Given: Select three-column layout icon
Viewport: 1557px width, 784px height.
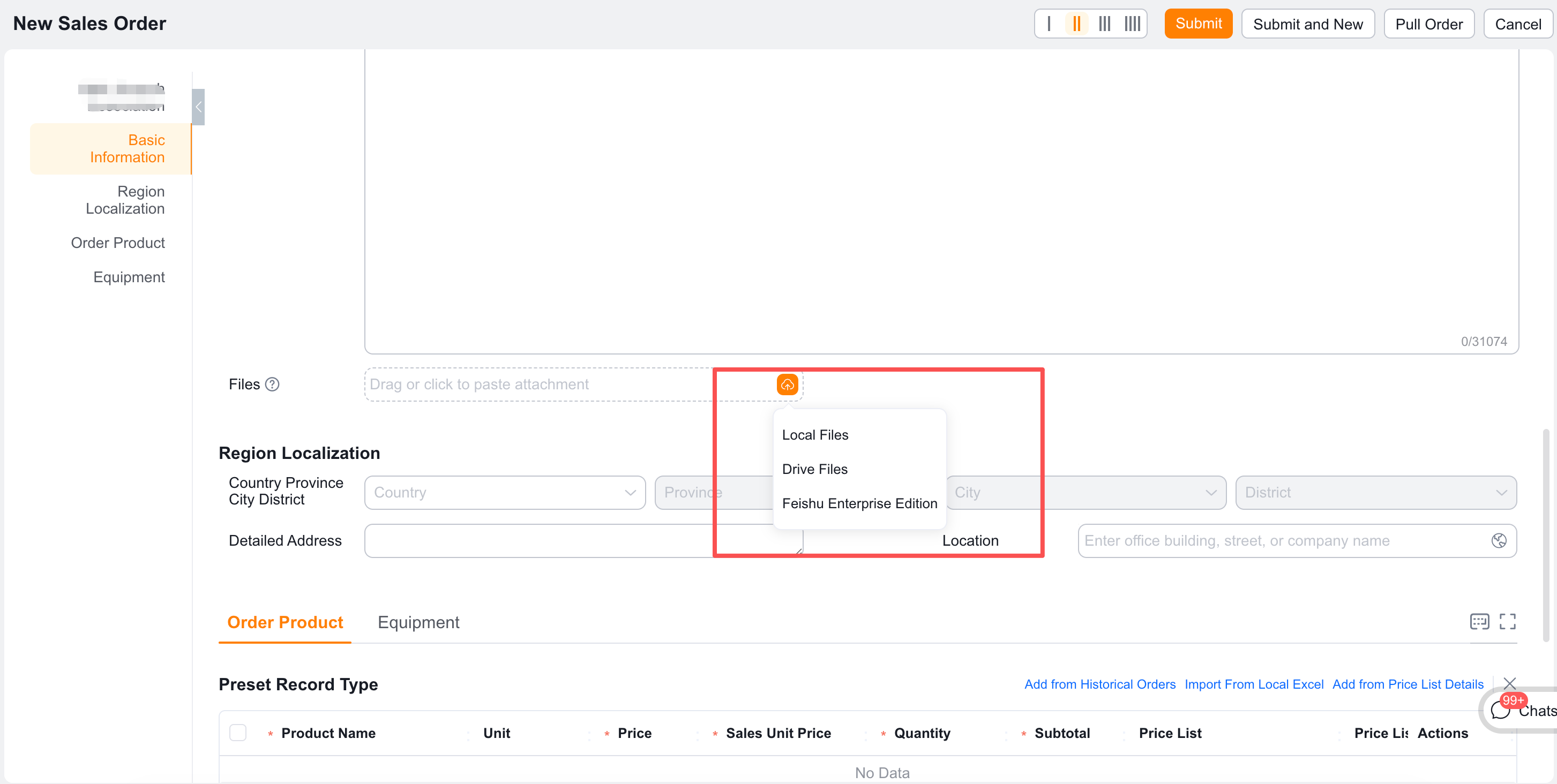Looking at the screenshot, I should pyautogui.click(x=1105, y=24).
